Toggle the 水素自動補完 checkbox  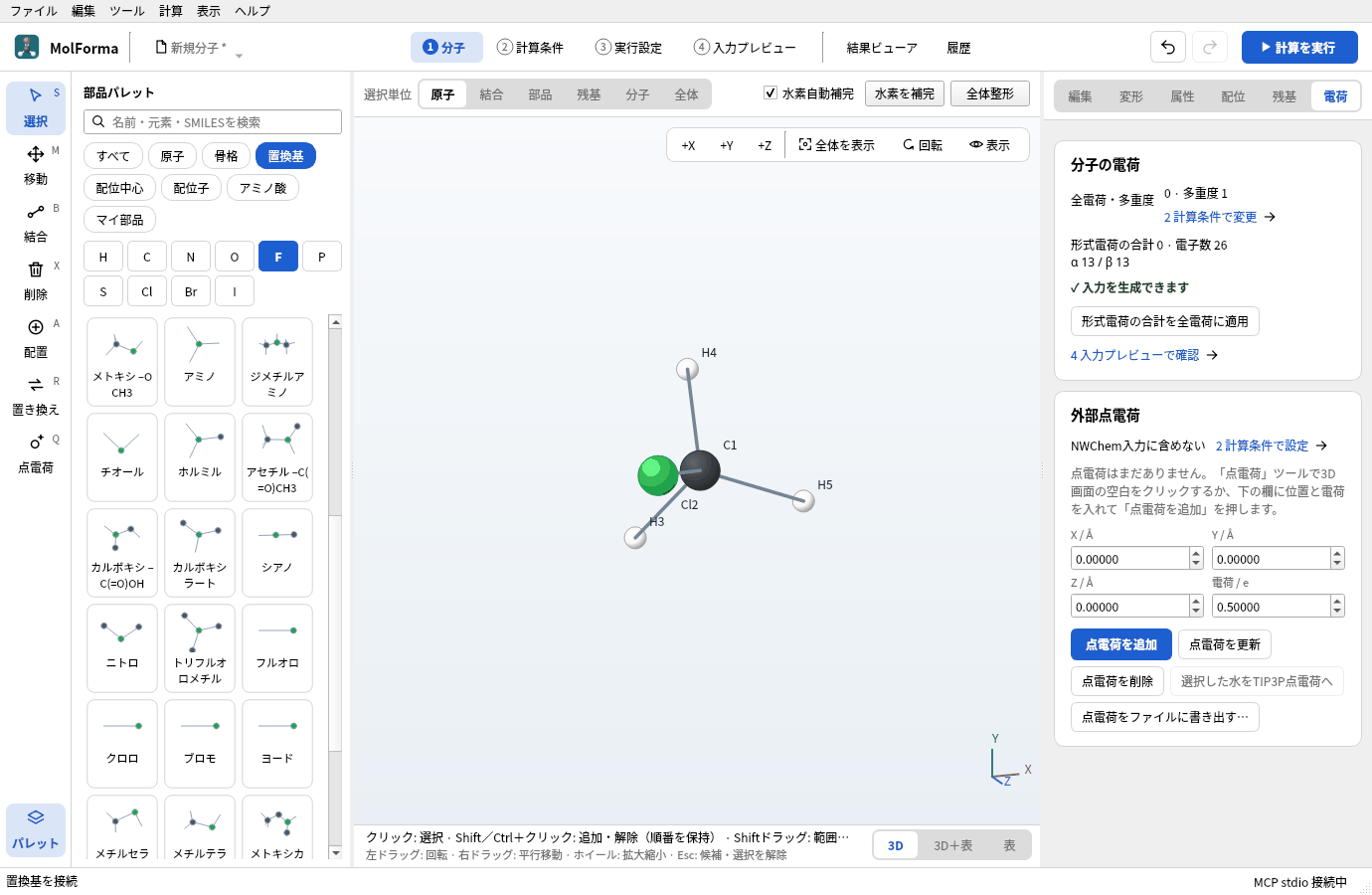coord(771,92)
